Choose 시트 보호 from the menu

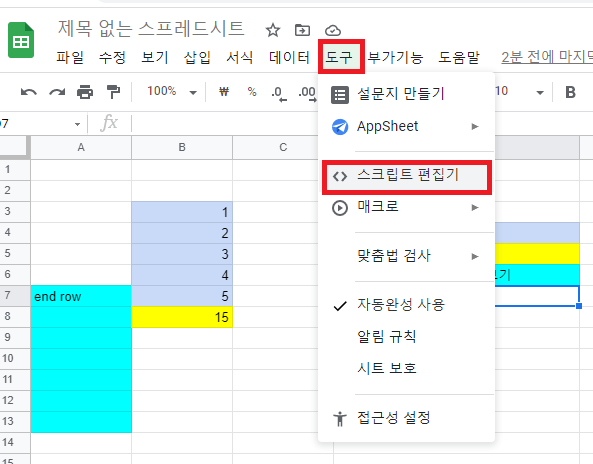pos(406,369)
